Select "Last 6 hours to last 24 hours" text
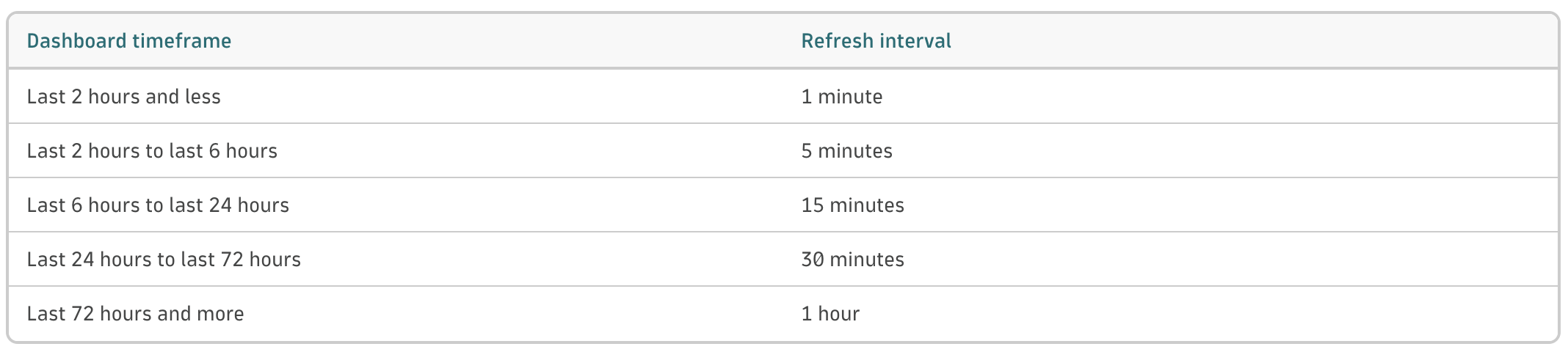This screenshot has width=1568, height=352. click(x=158, y=205)
